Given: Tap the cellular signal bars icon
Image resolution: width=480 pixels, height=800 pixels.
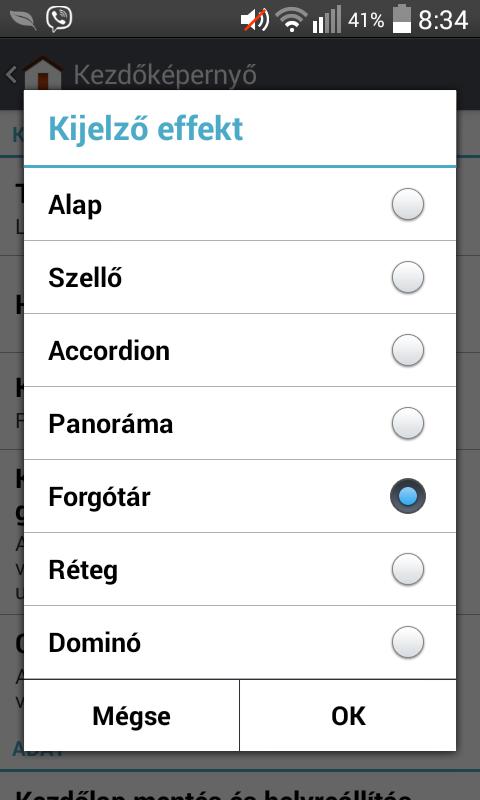Looking at the screenshot, I should click(x=326, y=20).
